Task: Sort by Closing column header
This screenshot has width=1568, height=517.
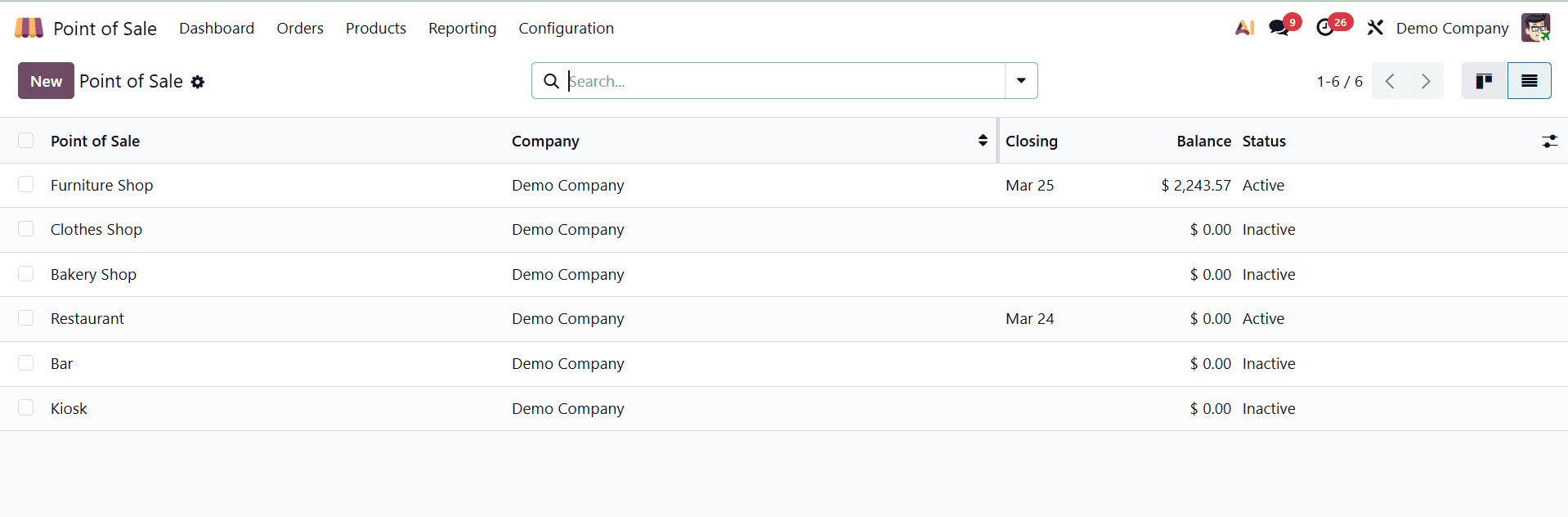Action: tap(1031, 141)
